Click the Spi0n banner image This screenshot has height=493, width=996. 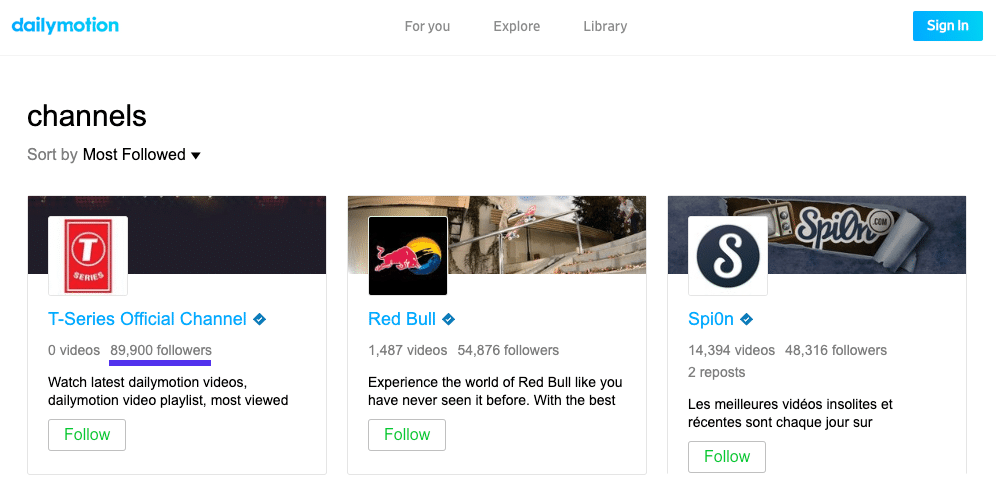[x=870, y=230]
